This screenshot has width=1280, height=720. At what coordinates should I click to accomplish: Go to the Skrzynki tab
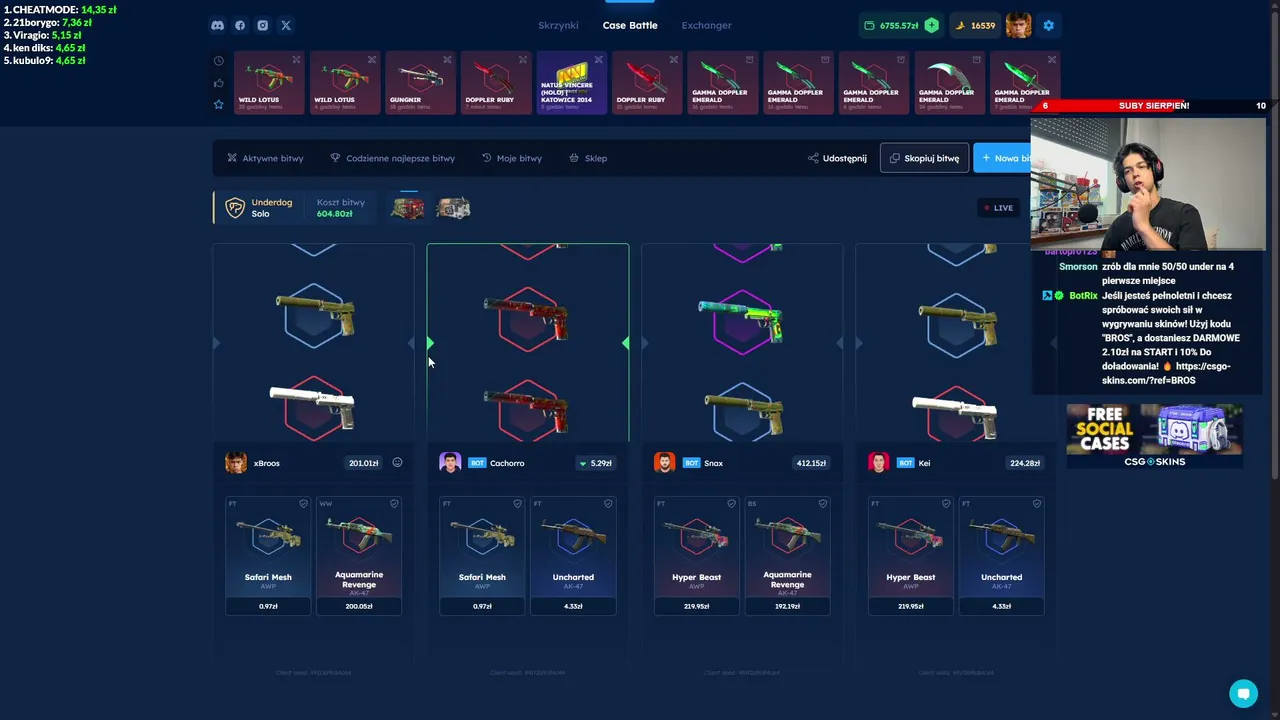point(558,25)
